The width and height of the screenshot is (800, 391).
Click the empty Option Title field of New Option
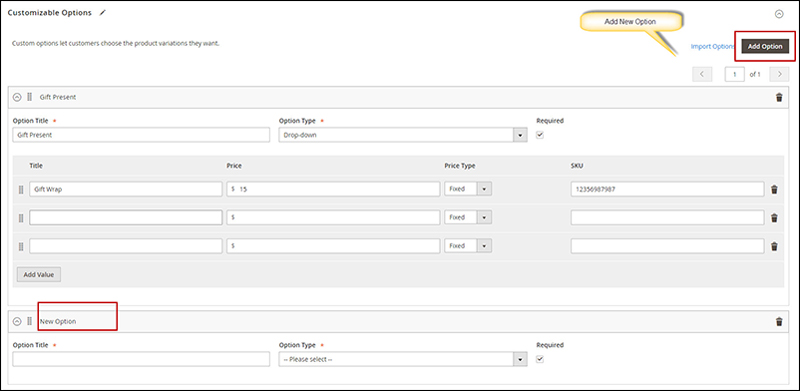(x=141, y=359)
